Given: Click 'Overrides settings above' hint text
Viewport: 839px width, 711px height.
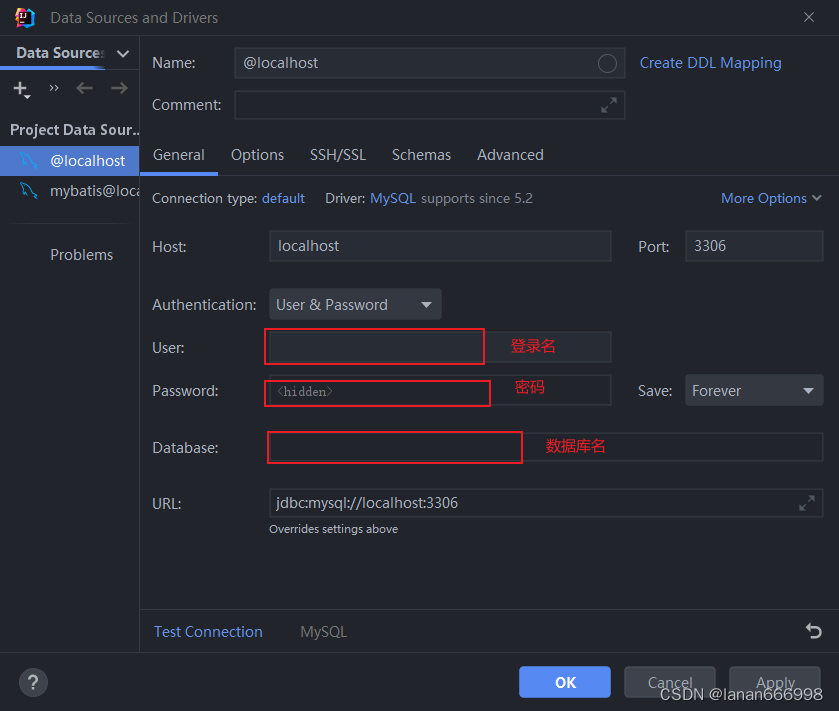Looking at the screenshot, I should [x=333, y=529].
